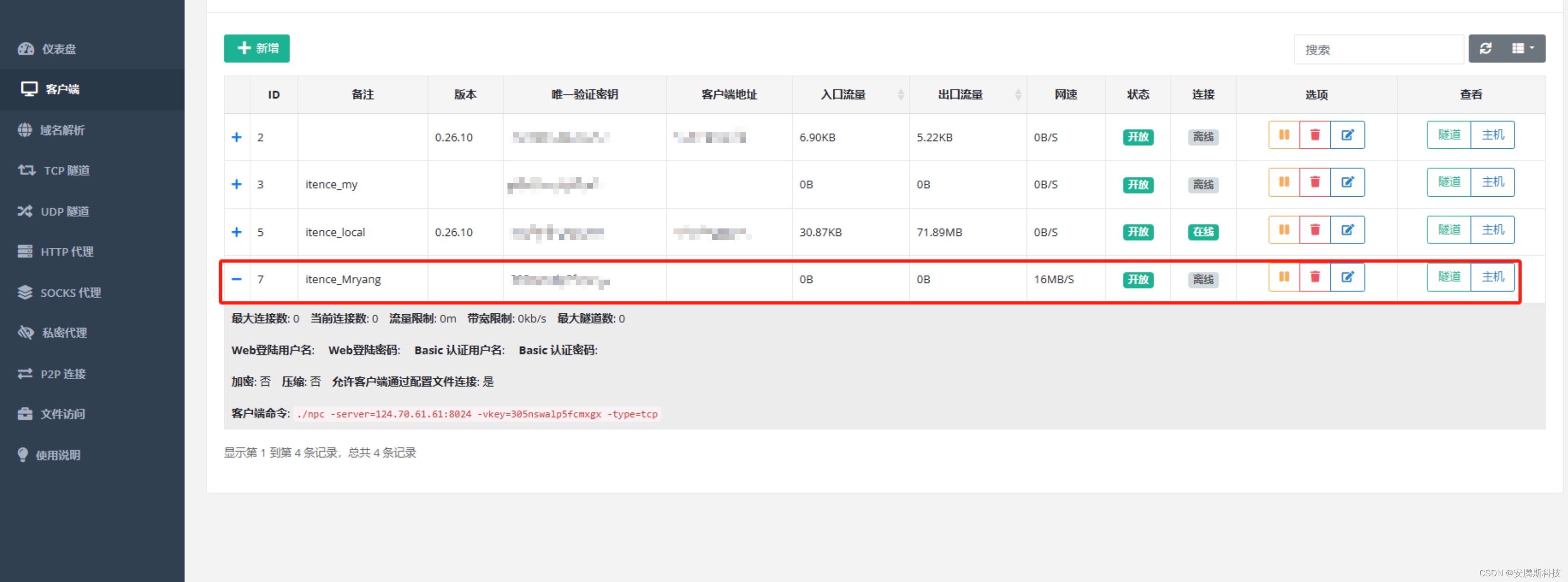Open the columns view dropdown
Image resolution: width=1568 pixels, height=582 pixels.
pos(1522,49)
